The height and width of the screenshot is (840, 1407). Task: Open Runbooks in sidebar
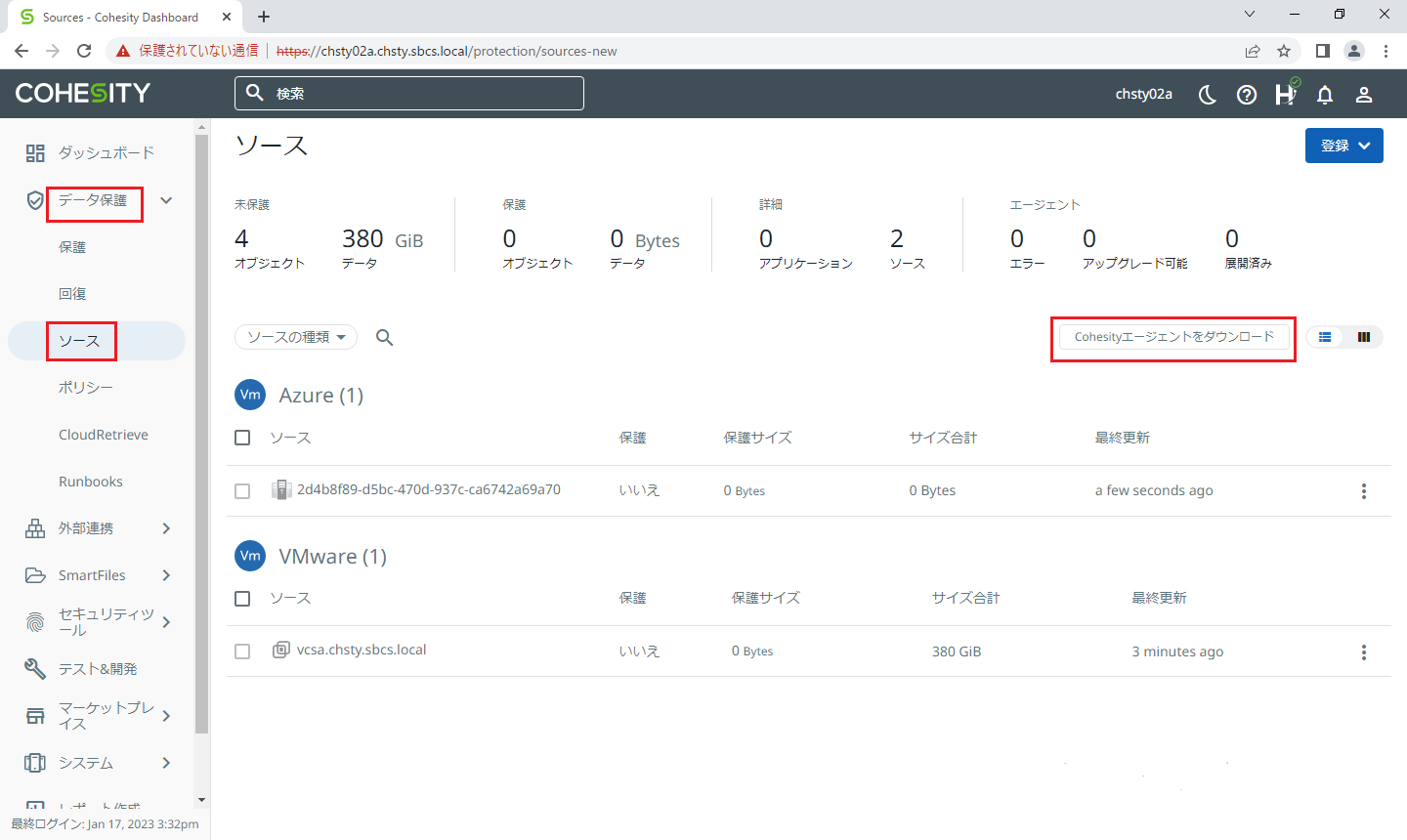tap(91, 482)
